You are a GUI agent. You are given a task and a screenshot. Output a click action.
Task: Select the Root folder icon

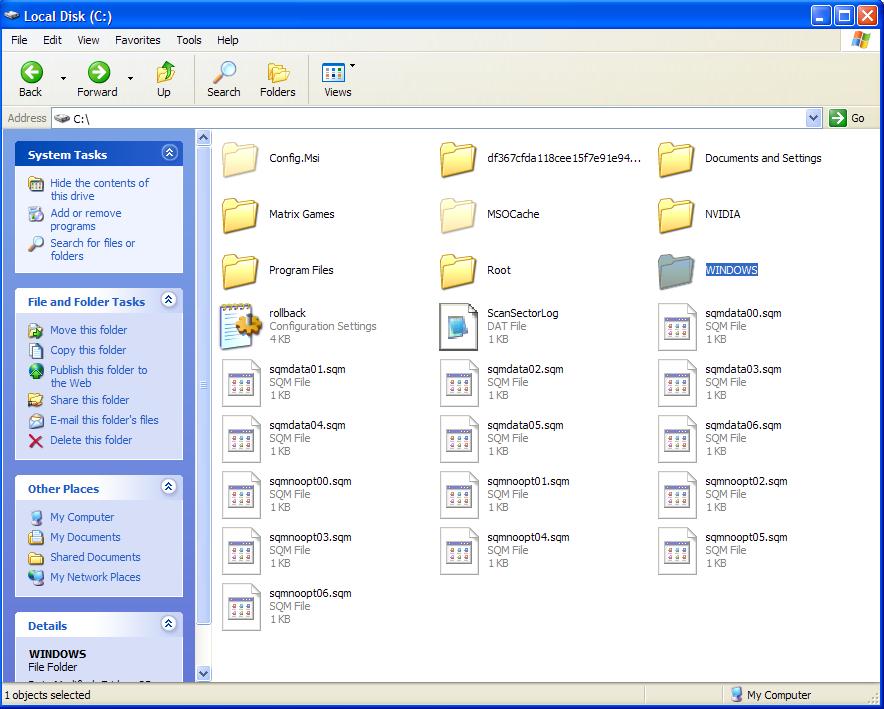pos(458,271)
